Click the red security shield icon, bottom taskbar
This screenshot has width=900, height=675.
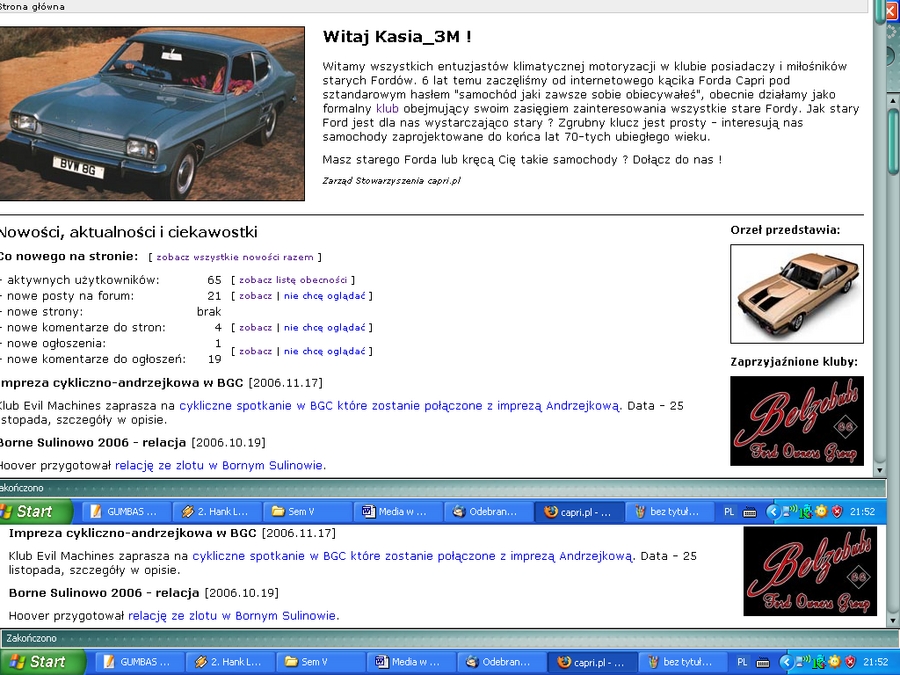click(x=850, y=662)
